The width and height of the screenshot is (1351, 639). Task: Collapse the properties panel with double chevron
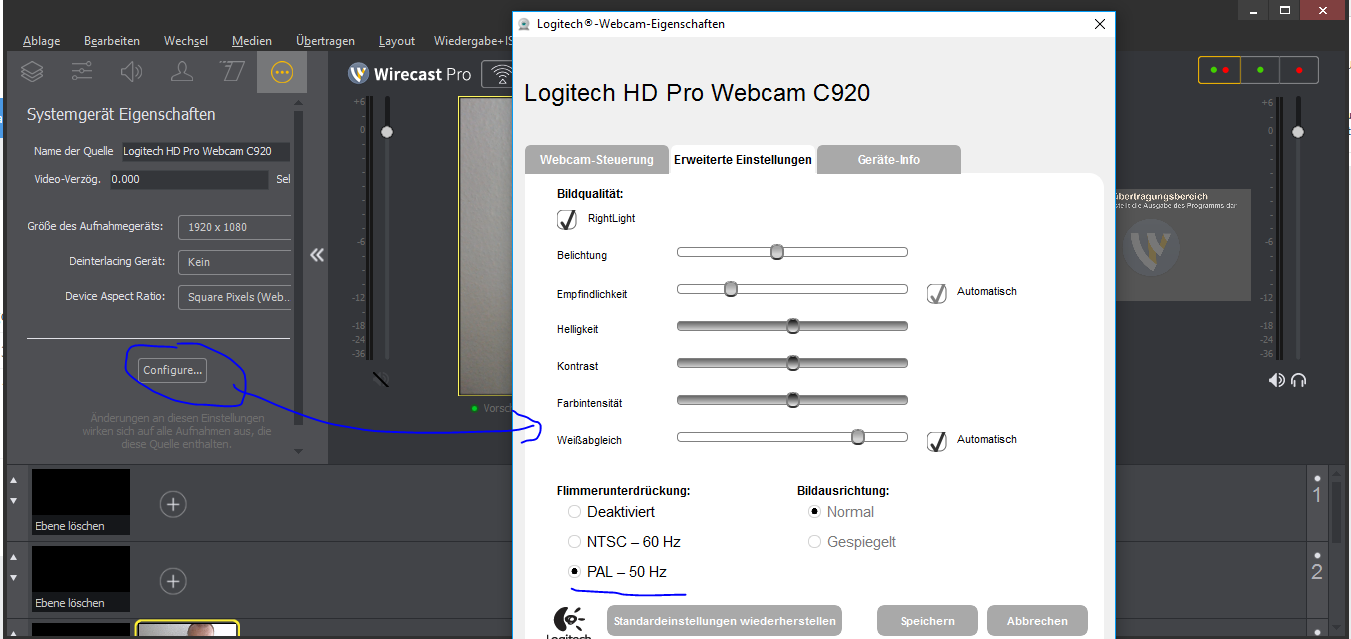click(317, 255)
